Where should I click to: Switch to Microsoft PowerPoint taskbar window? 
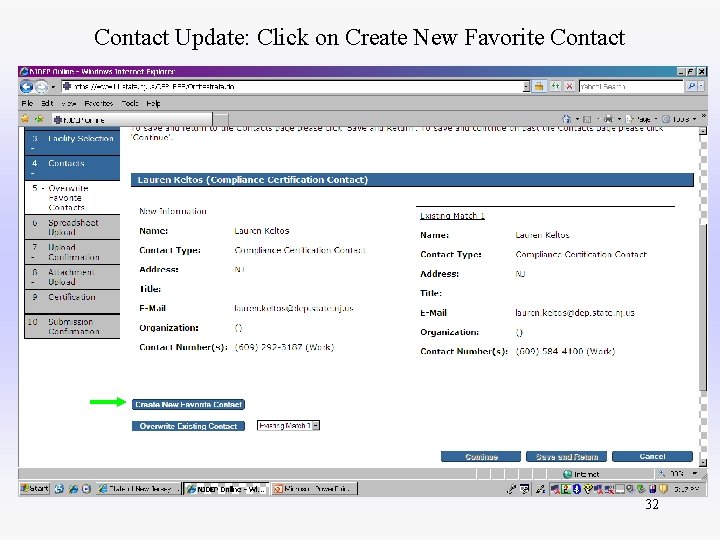(315, 489)
